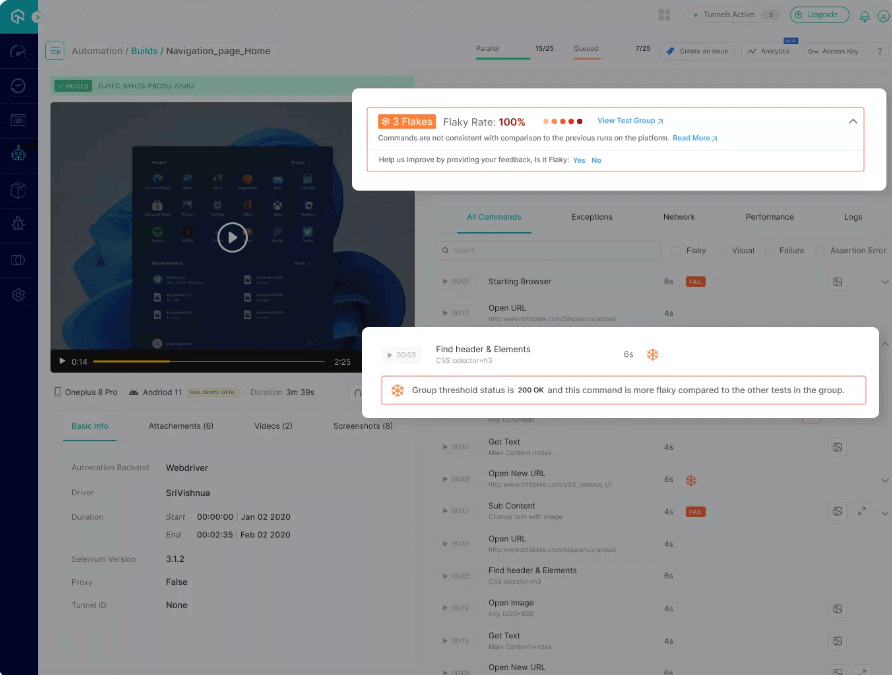Switch to the Network tab

tap(679, 217)
